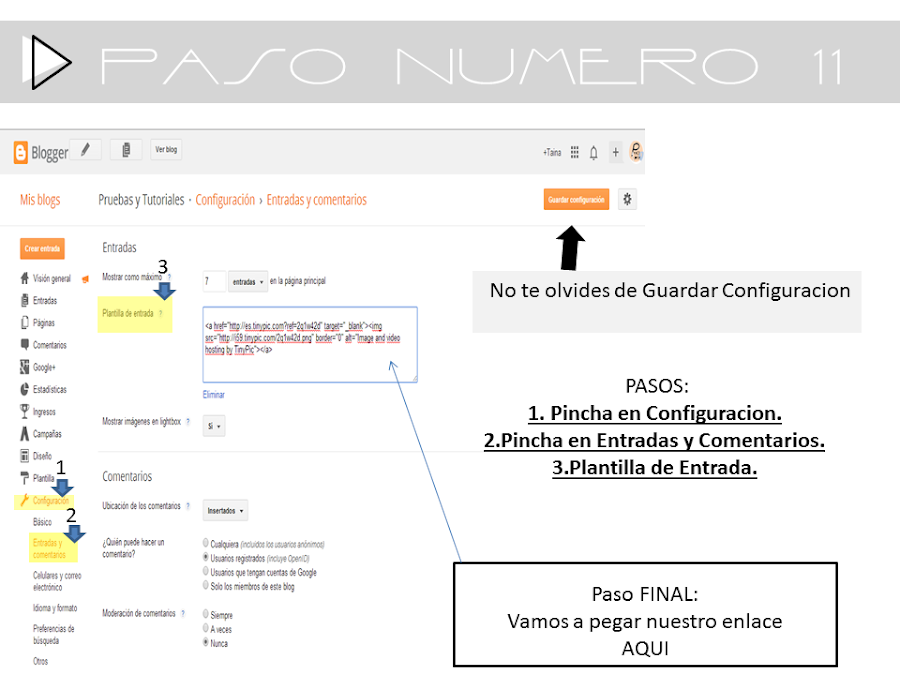Open Idioma y formato settings
This screenshot has width=900, height=675.
55,608
